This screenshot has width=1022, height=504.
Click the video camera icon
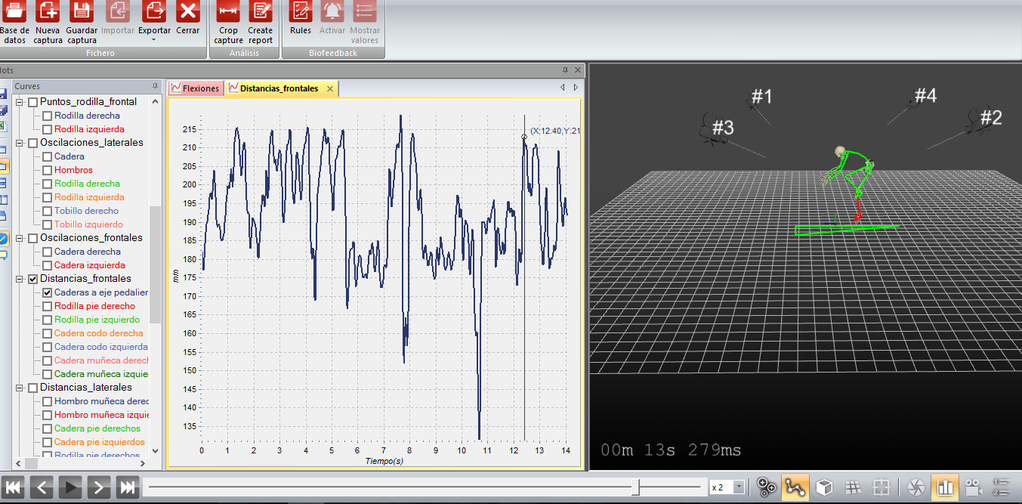pos(974,487)
